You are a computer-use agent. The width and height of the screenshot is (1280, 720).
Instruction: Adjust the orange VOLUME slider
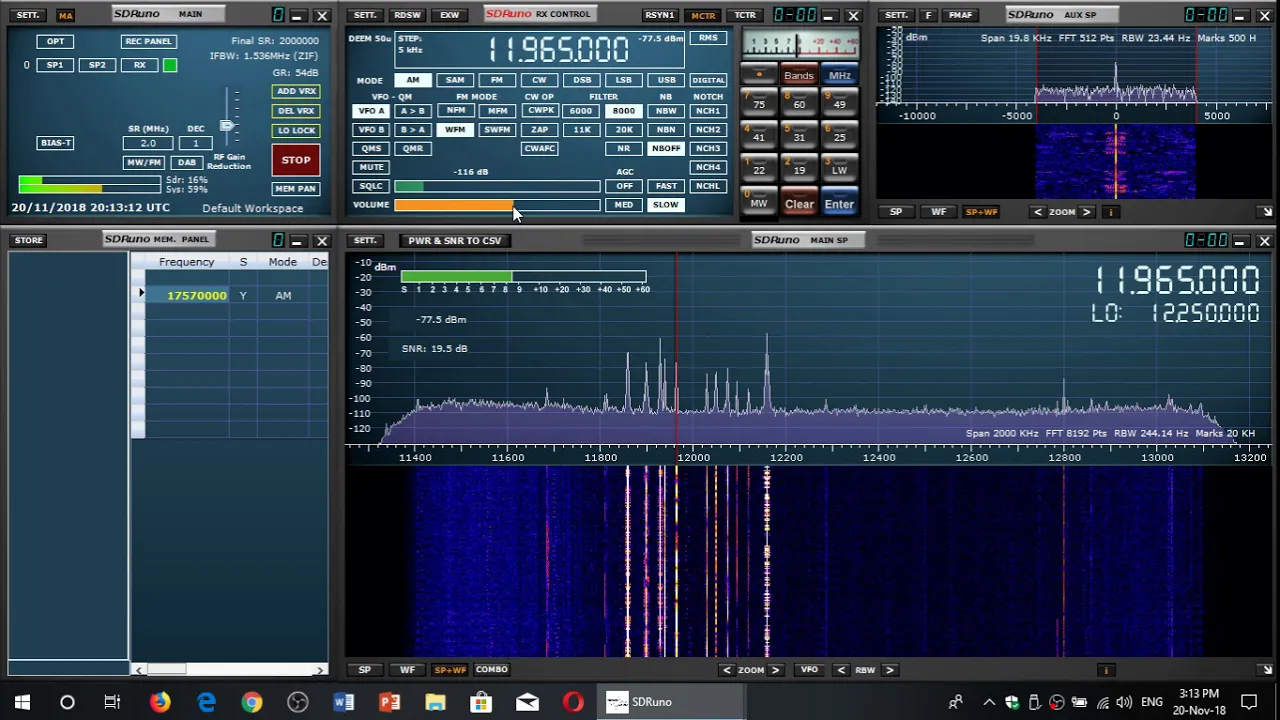click(x=497, y=205)
